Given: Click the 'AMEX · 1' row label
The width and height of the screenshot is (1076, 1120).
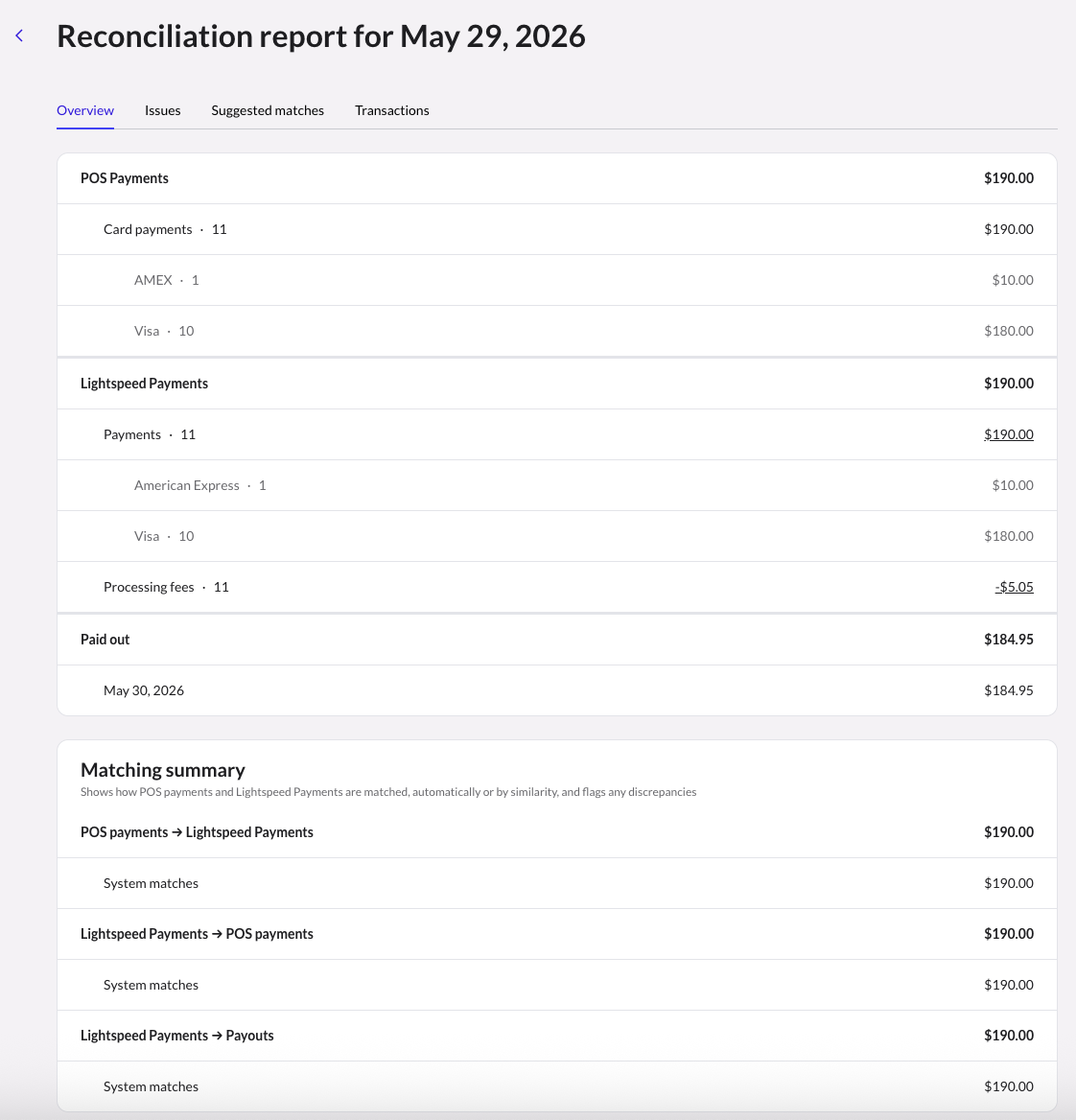Looking at the screenshot, I should [x=167, y=280].
